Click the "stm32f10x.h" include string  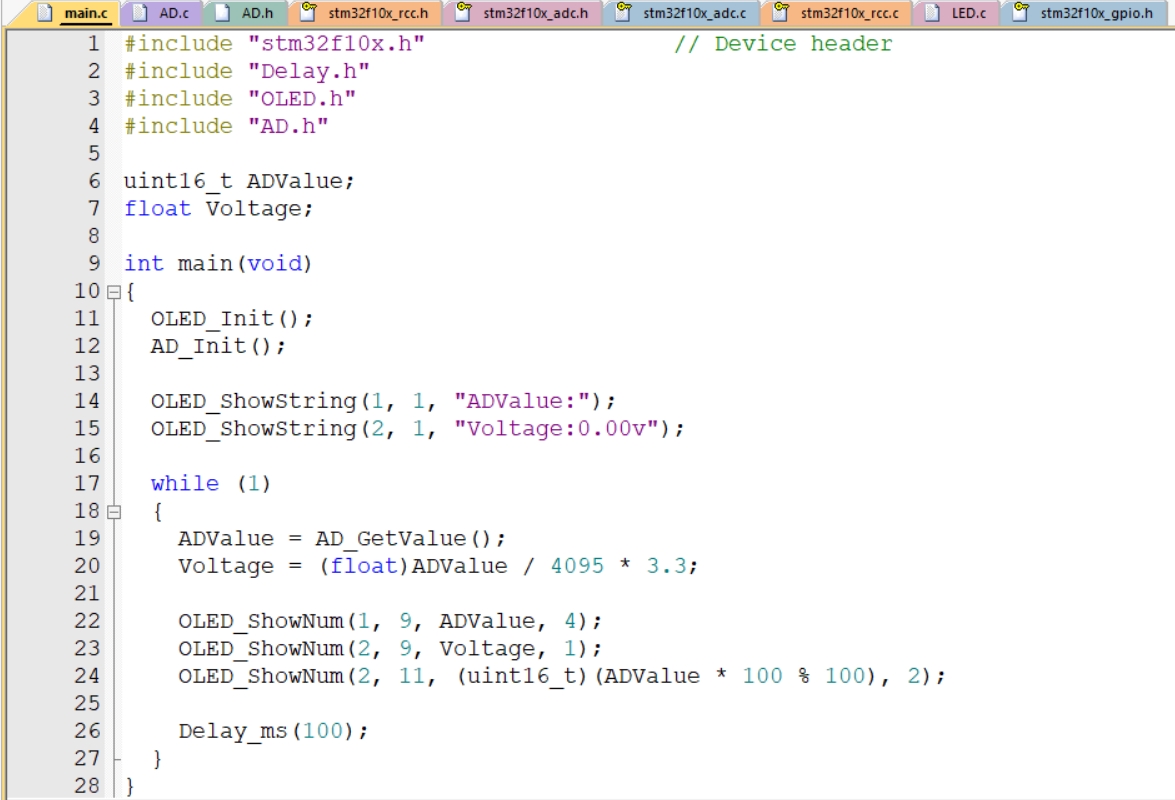(x=336, y=43)
